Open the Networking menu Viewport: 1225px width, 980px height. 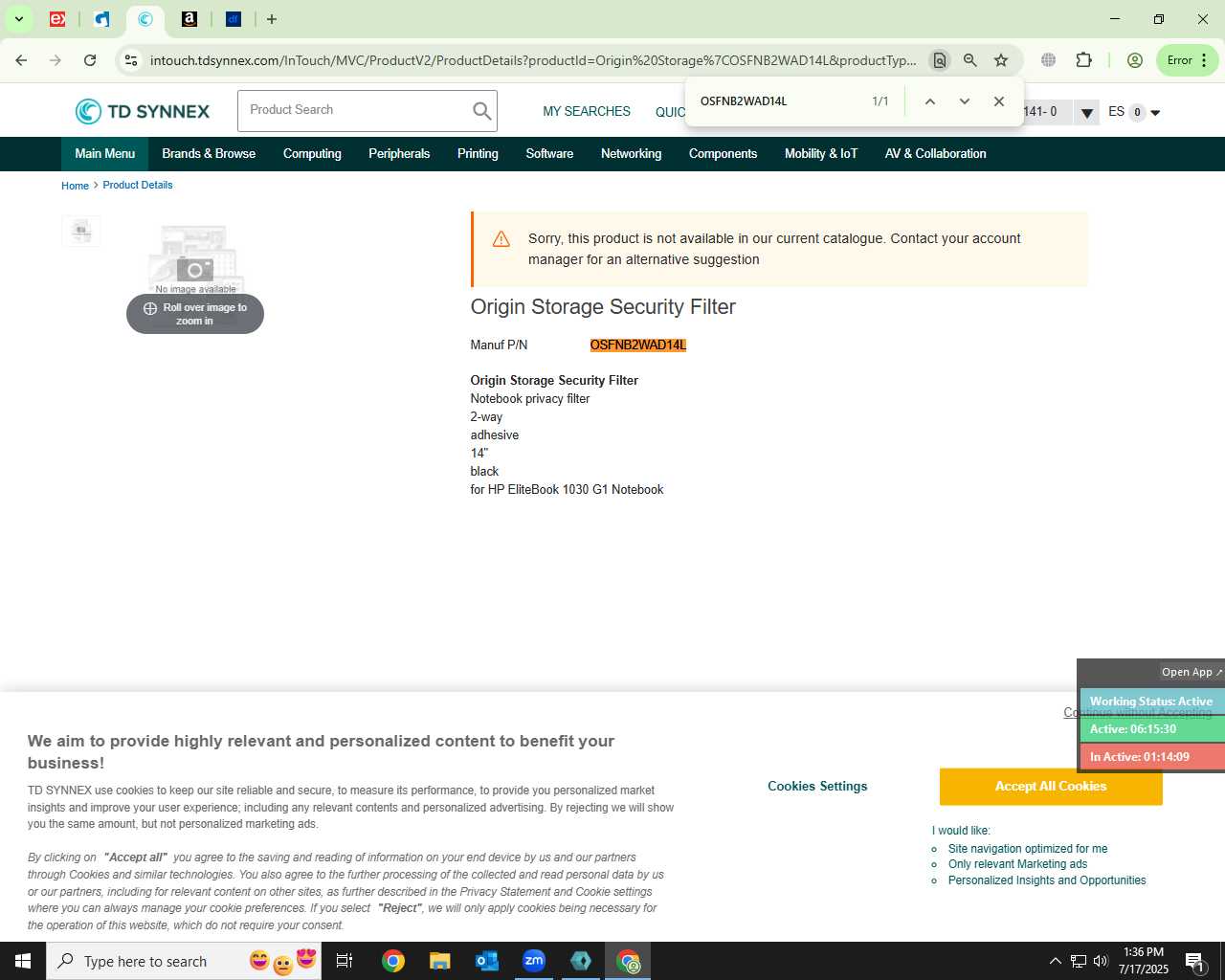click(631, 154)
